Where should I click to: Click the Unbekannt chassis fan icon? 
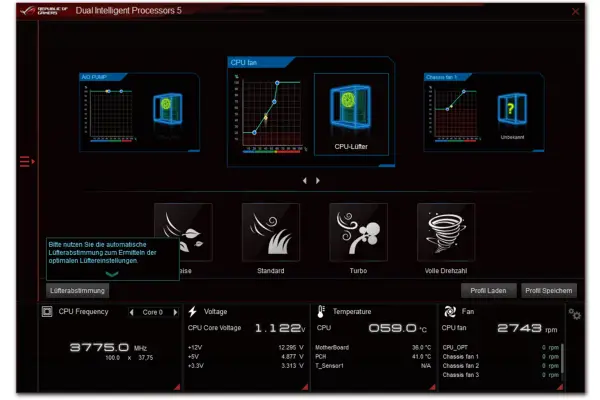click(x=512, y=108)
